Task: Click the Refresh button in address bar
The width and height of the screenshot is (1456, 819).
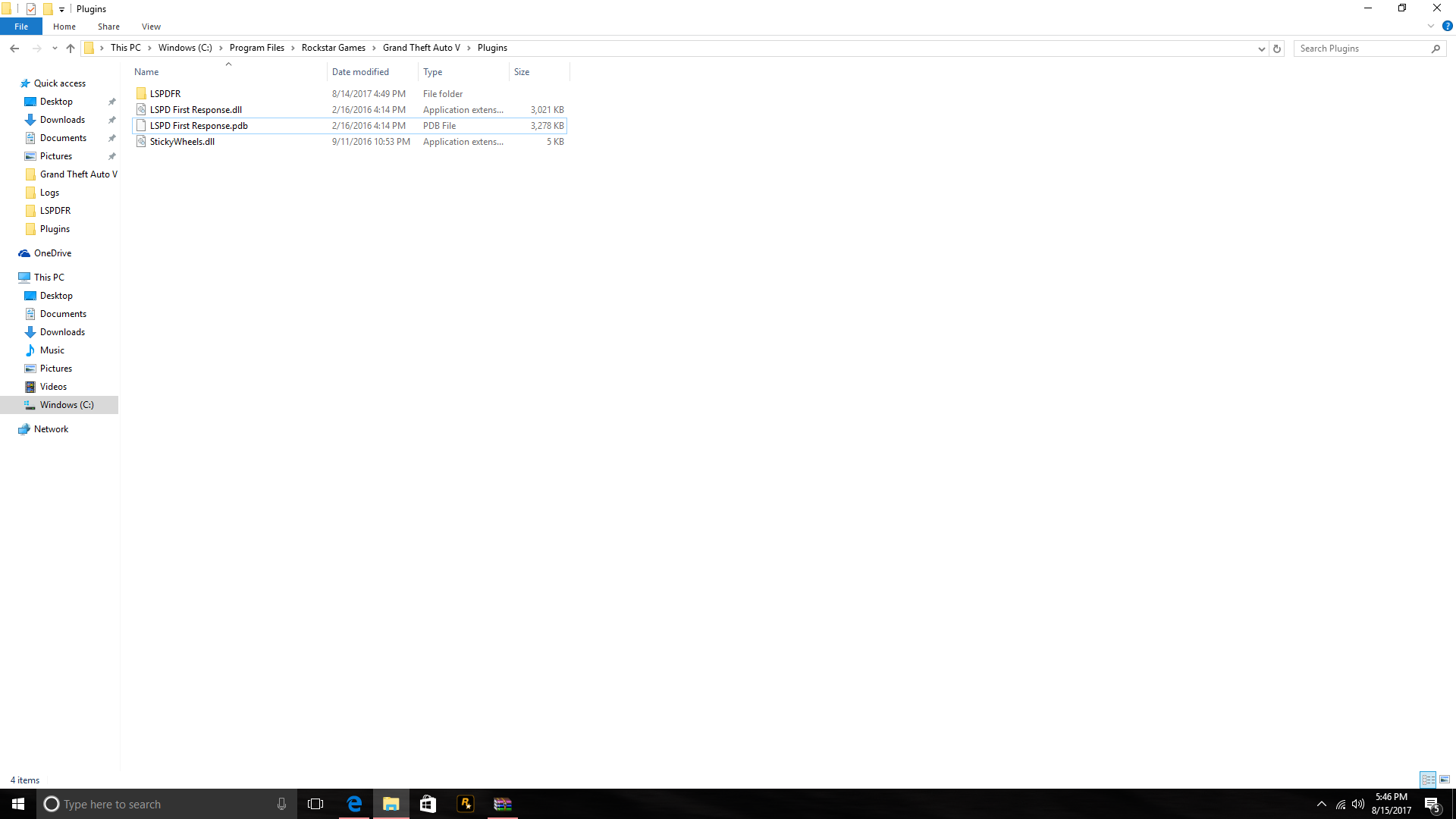Action: pyautogui.click(x=1277, y=49)
